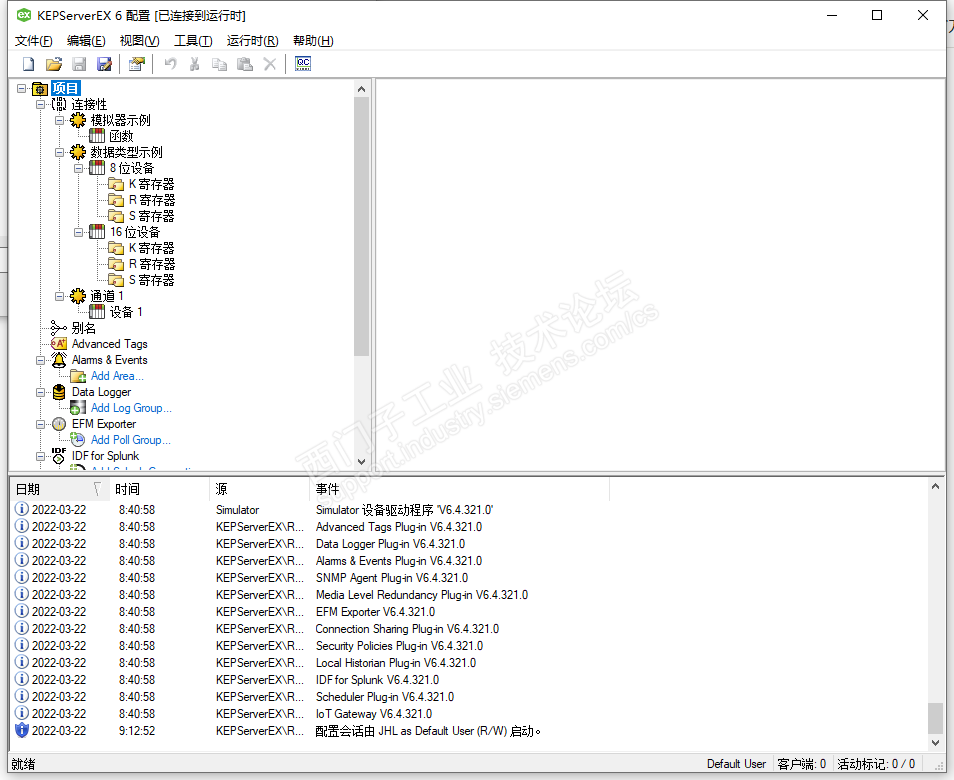954x780 pixels.
Task: Collapse the 模拟器示例 channel node
Action: coord(60,120)
